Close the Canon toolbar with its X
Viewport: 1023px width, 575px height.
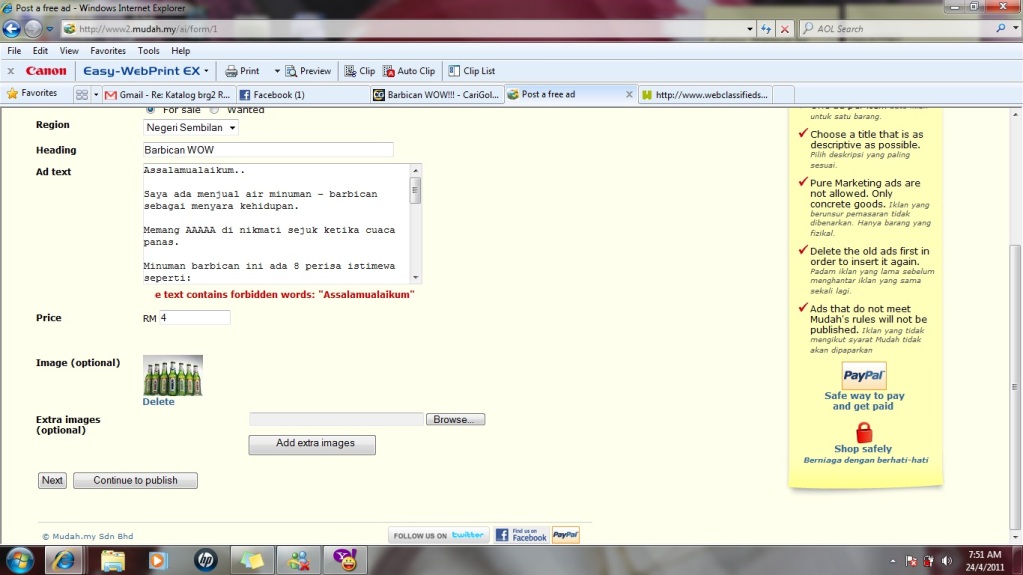click(x=10, y=71)
